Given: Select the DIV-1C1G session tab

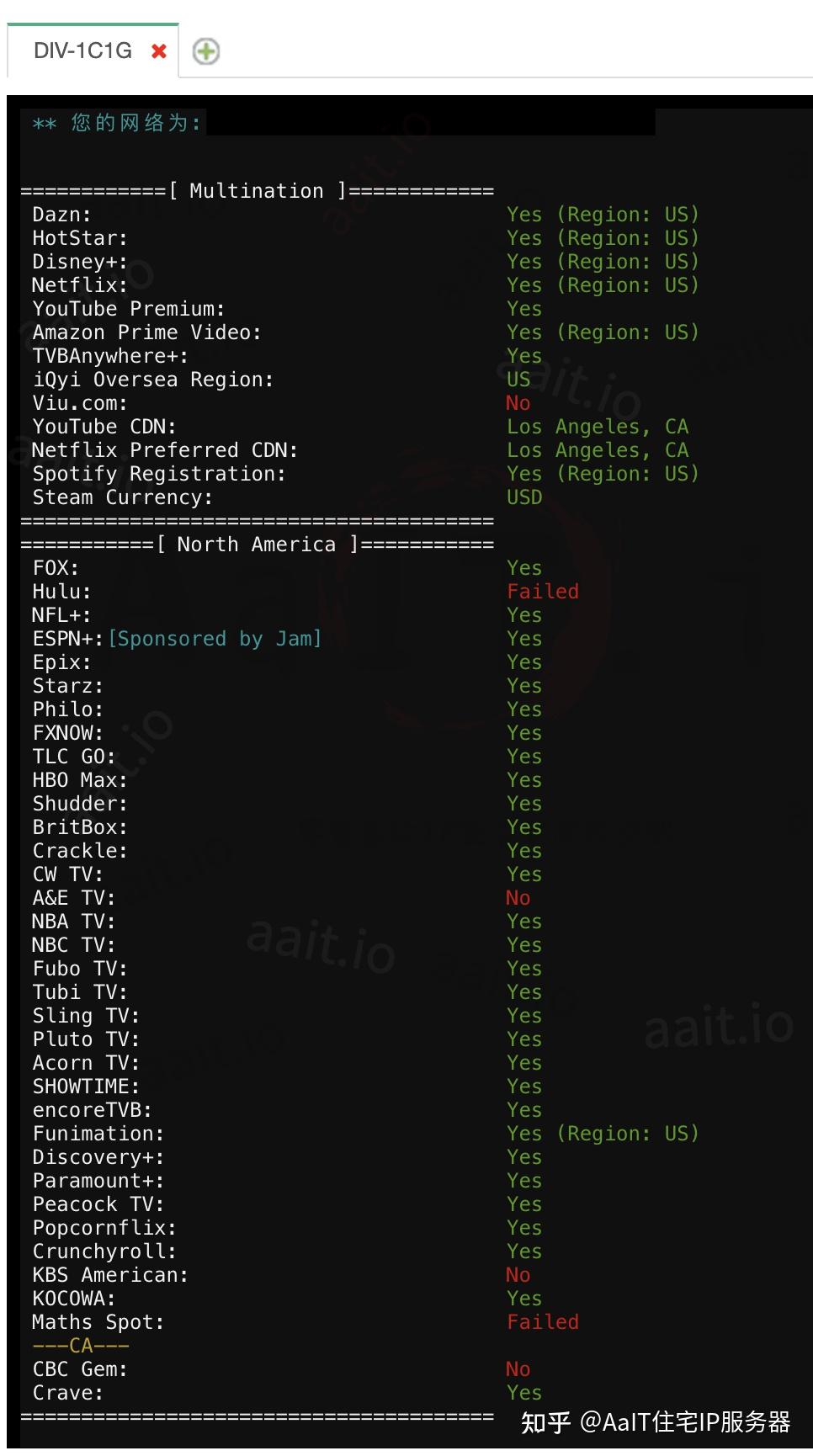Looking at the screenshot, I should [x=82, y=51].
